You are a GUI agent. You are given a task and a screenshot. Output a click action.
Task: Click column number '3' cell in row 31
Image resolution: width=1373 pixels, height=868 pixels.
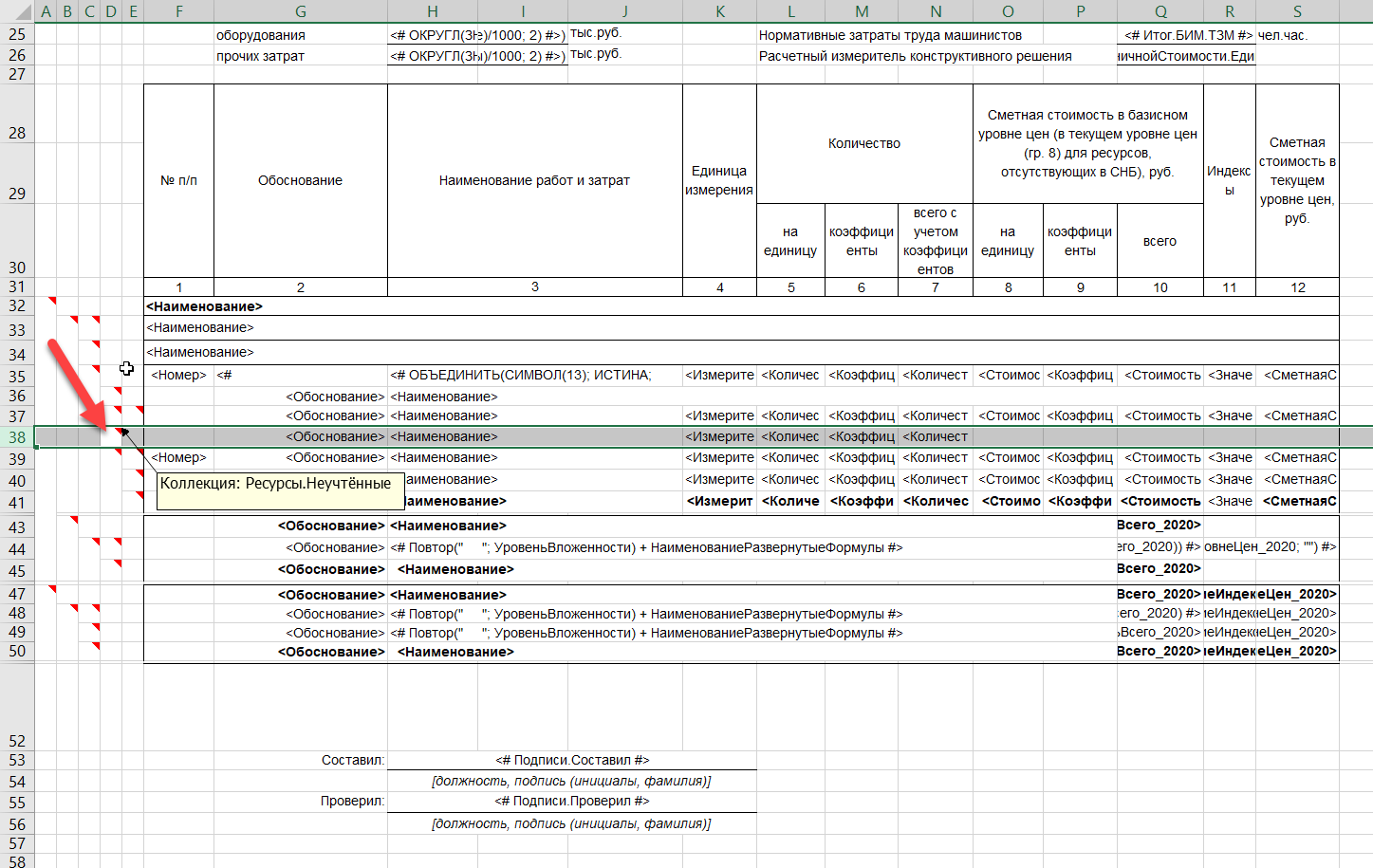(534, 286)
